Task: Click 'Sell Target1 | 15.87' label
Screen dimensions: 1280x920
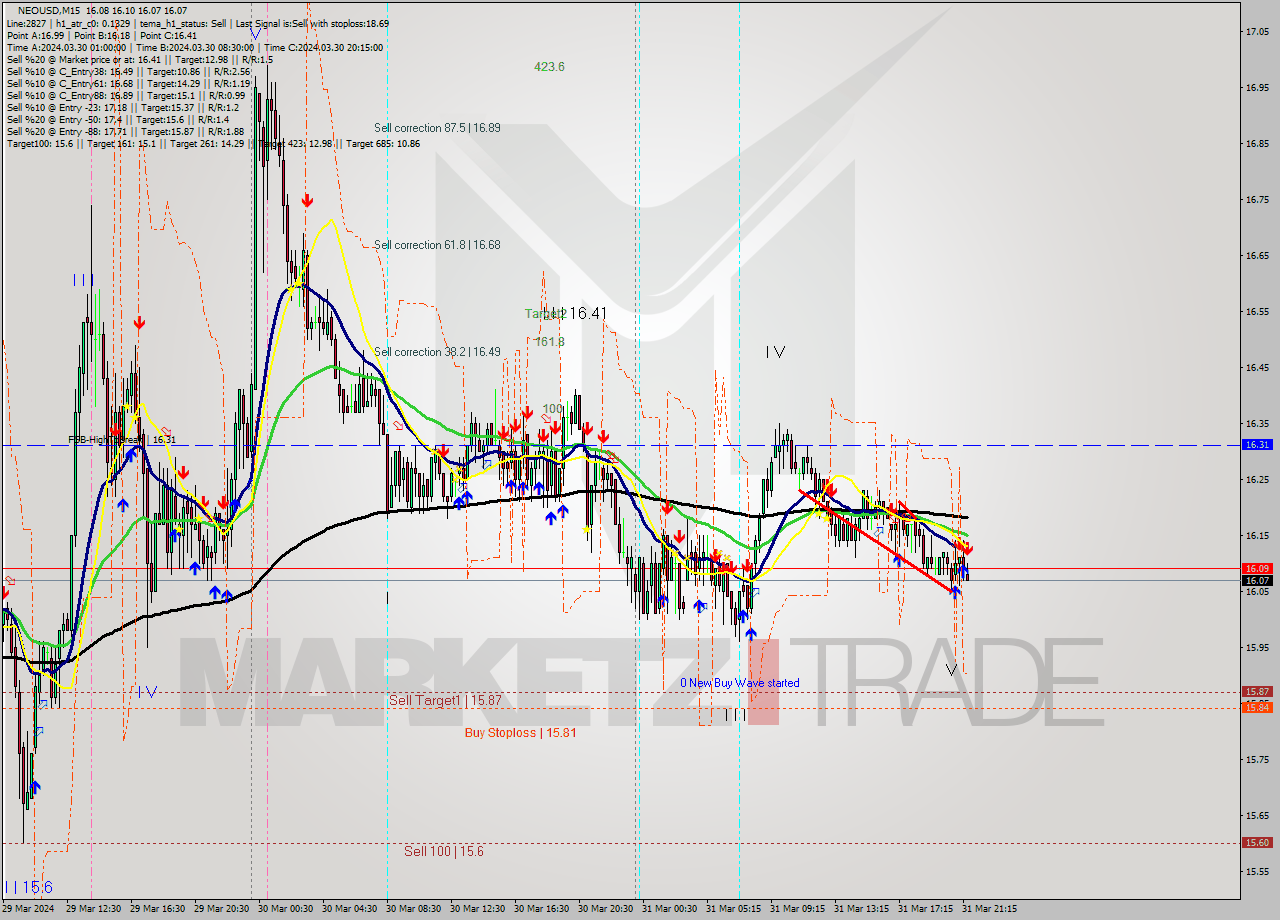Action: [445, 701]
